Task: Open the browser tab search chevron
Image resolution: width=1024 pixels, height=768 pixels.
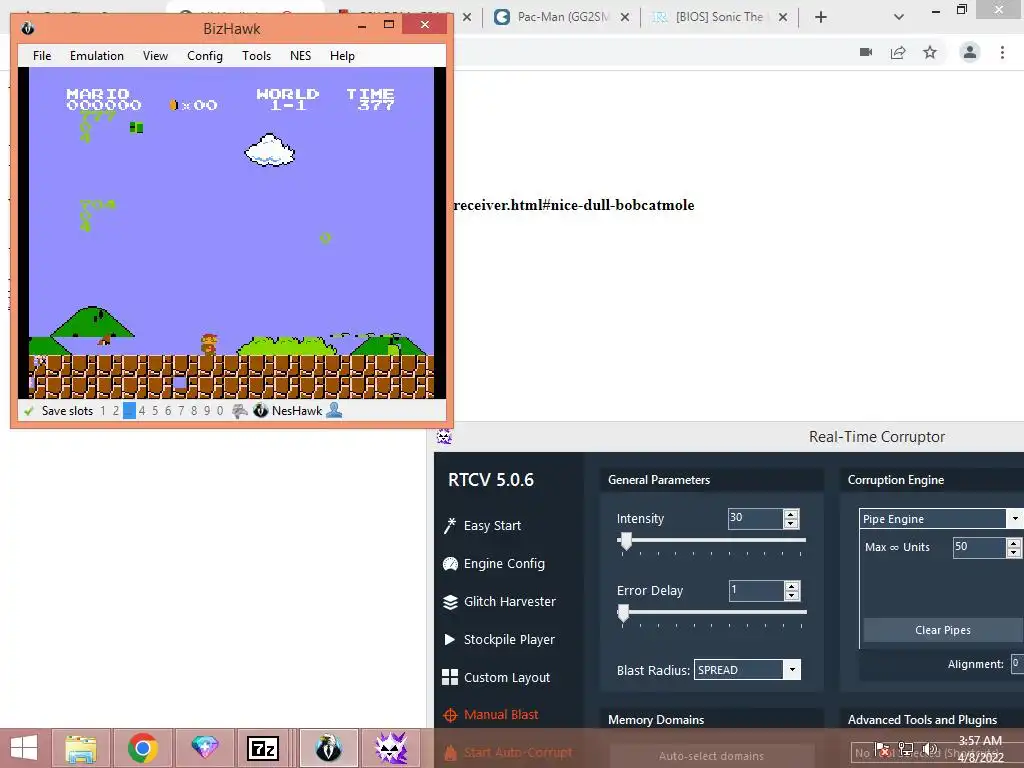Action: coord(899,18)
